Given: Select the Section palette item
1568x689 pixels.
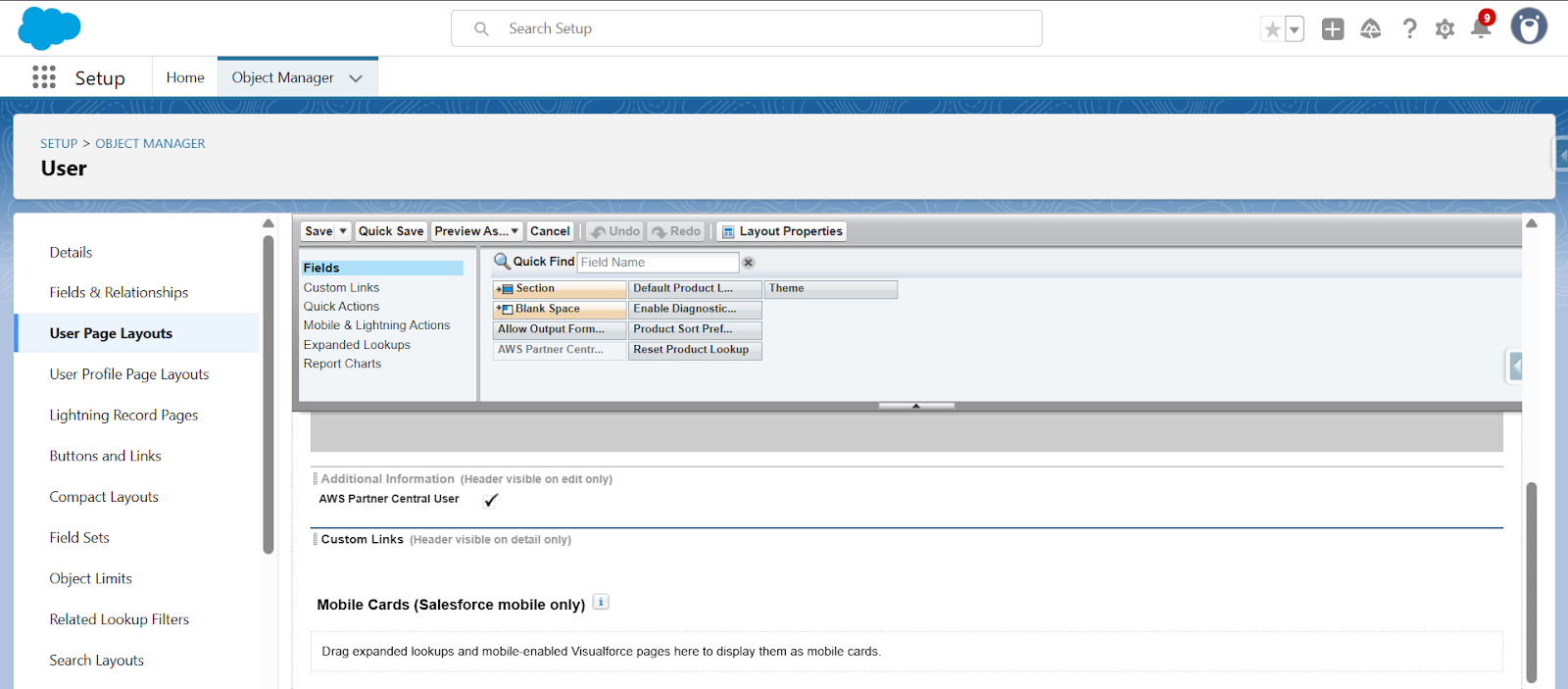Looking at the screenshot, I should point(560,289).
